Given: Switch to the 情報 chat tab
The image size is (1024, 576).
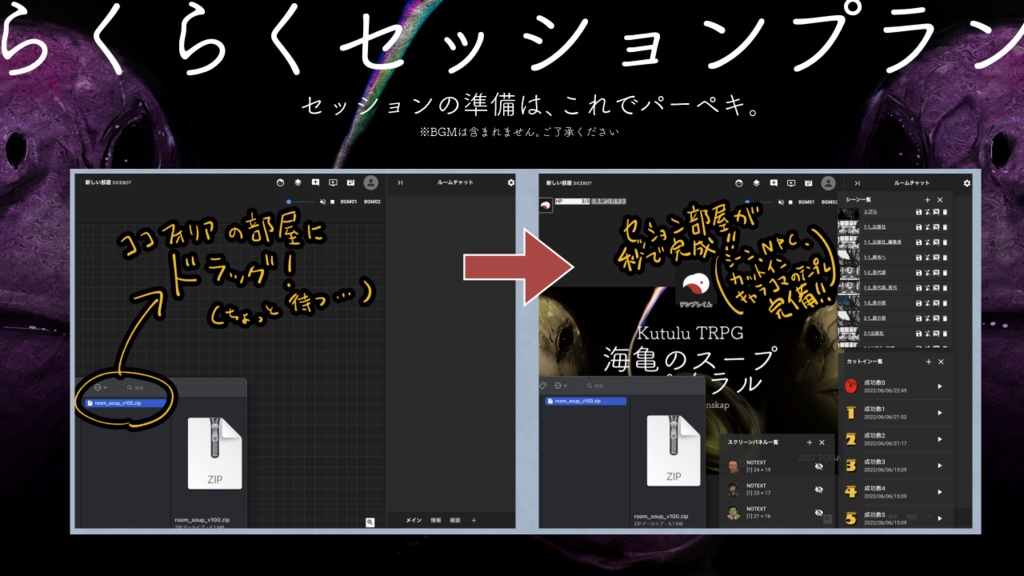Looking at the screenshot, I should 436,520.
